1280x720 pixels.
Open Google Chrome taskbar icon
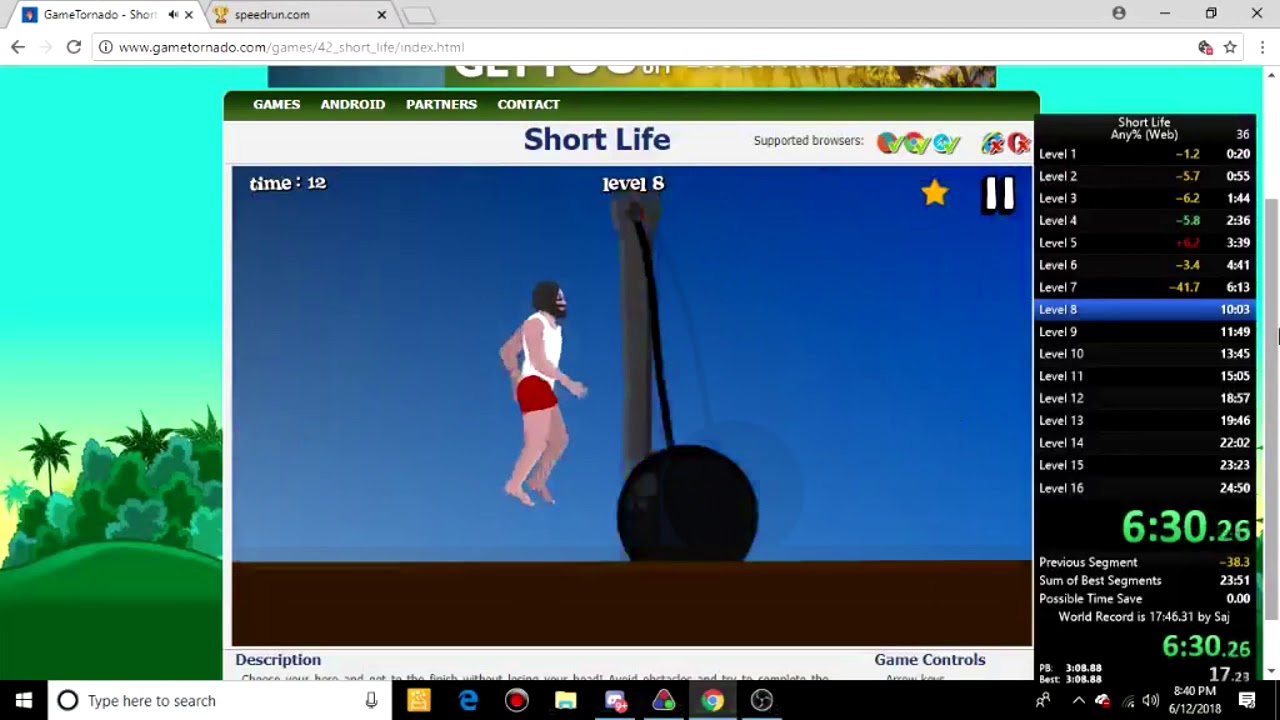point(712,700)
